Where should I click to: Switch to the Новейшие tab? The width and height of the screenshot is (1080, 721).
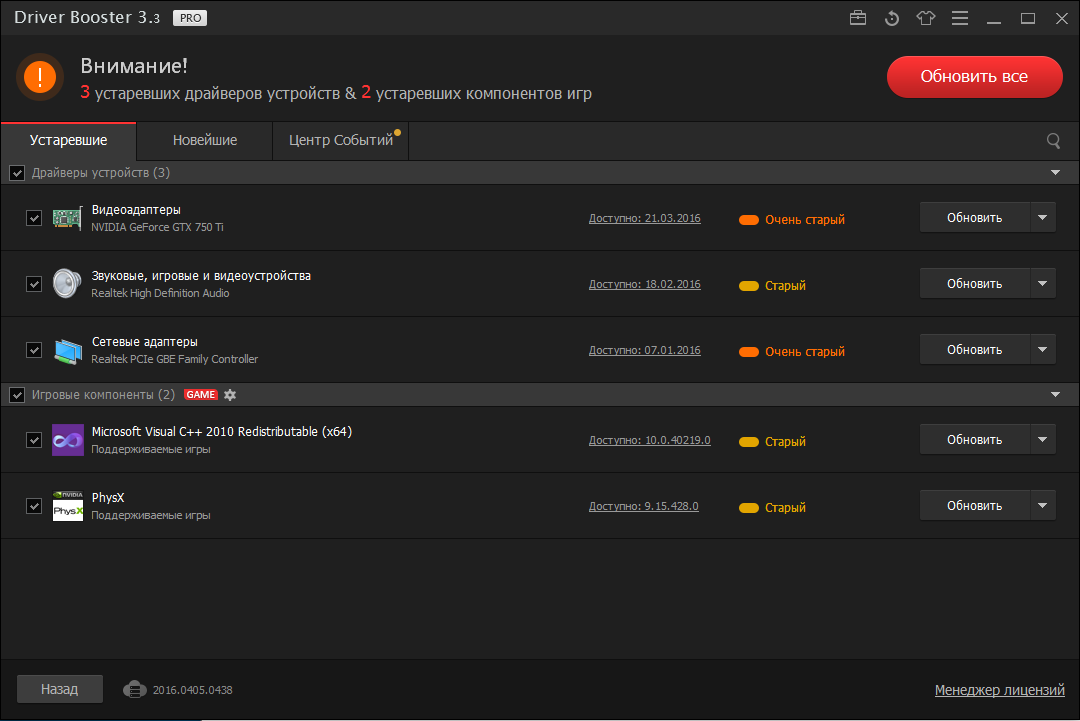[205, 140]
